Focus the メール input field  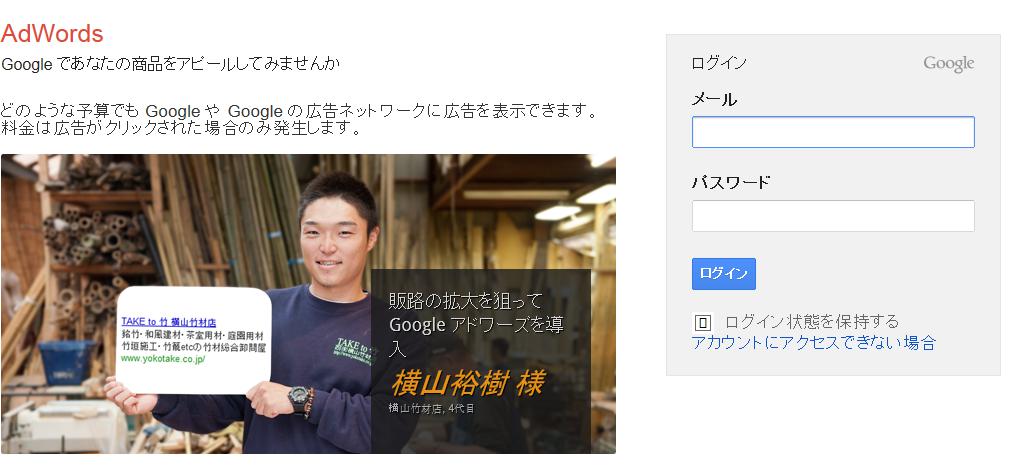point(833,132)
